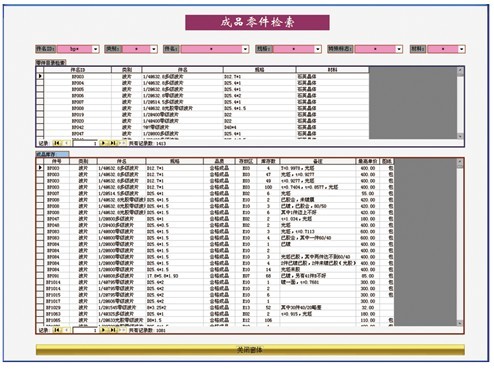Click the remark cell 光坯未胶

[x=318, y=269]
